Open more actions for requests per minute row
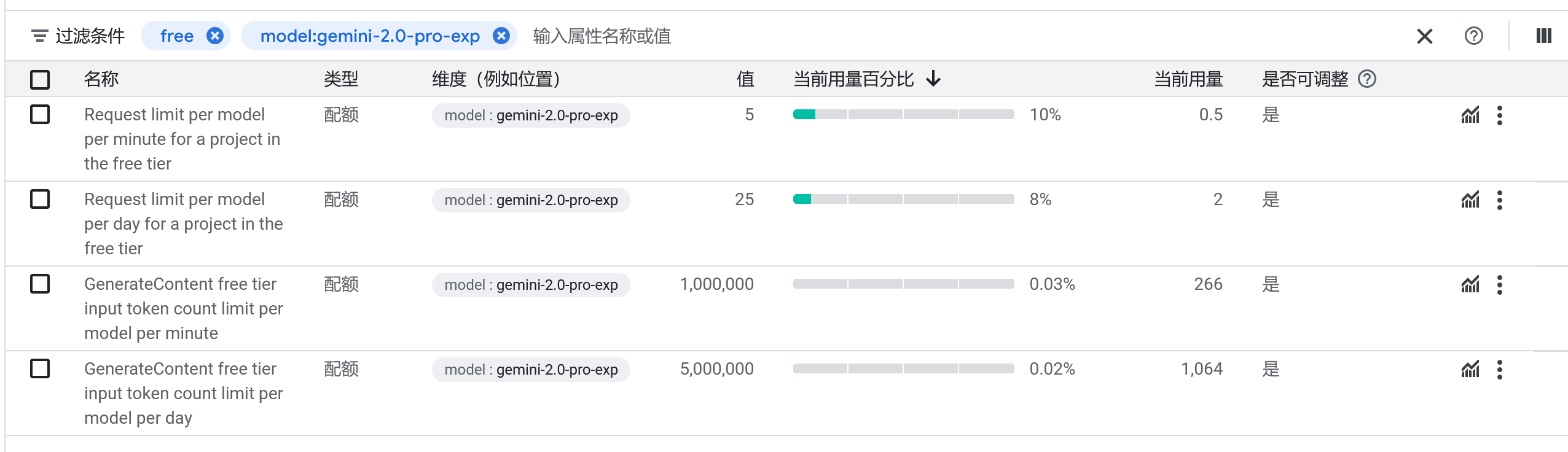1568x452 pixels. click(1500, 115)
